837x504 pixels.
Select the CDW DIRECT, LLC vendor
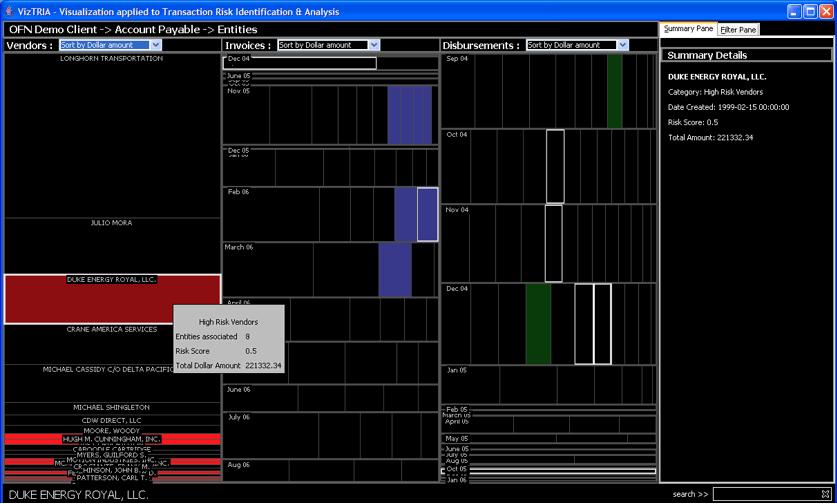point(112,421)
